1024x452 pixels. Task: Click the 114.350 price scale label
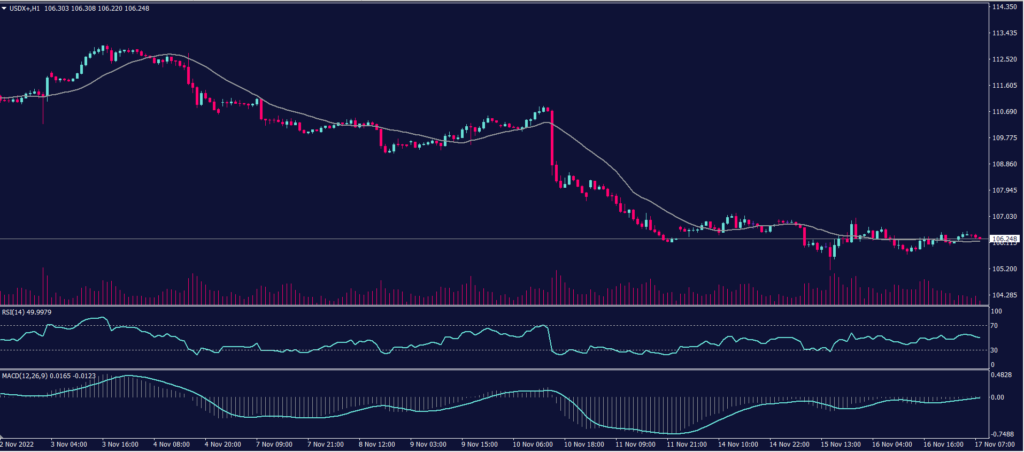[x=1003, y=7]
